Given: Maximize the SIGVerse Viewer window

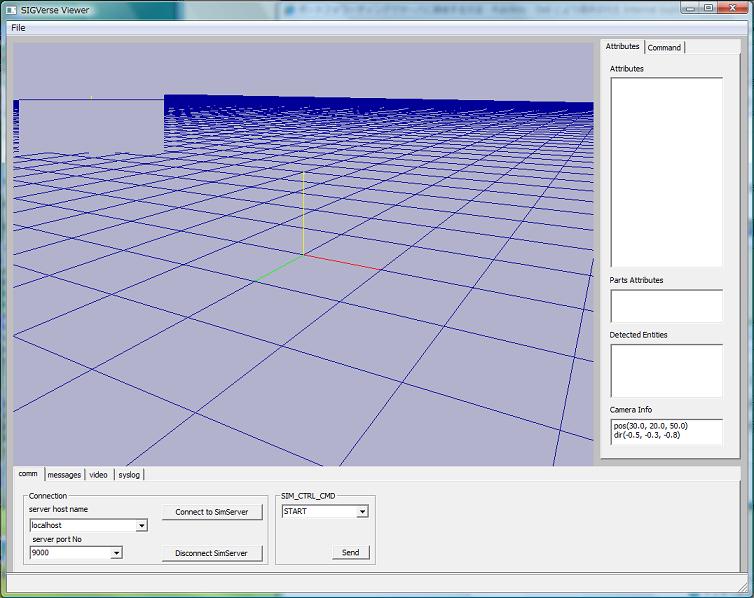Looking at the screenshot, I should coord(709,8).
